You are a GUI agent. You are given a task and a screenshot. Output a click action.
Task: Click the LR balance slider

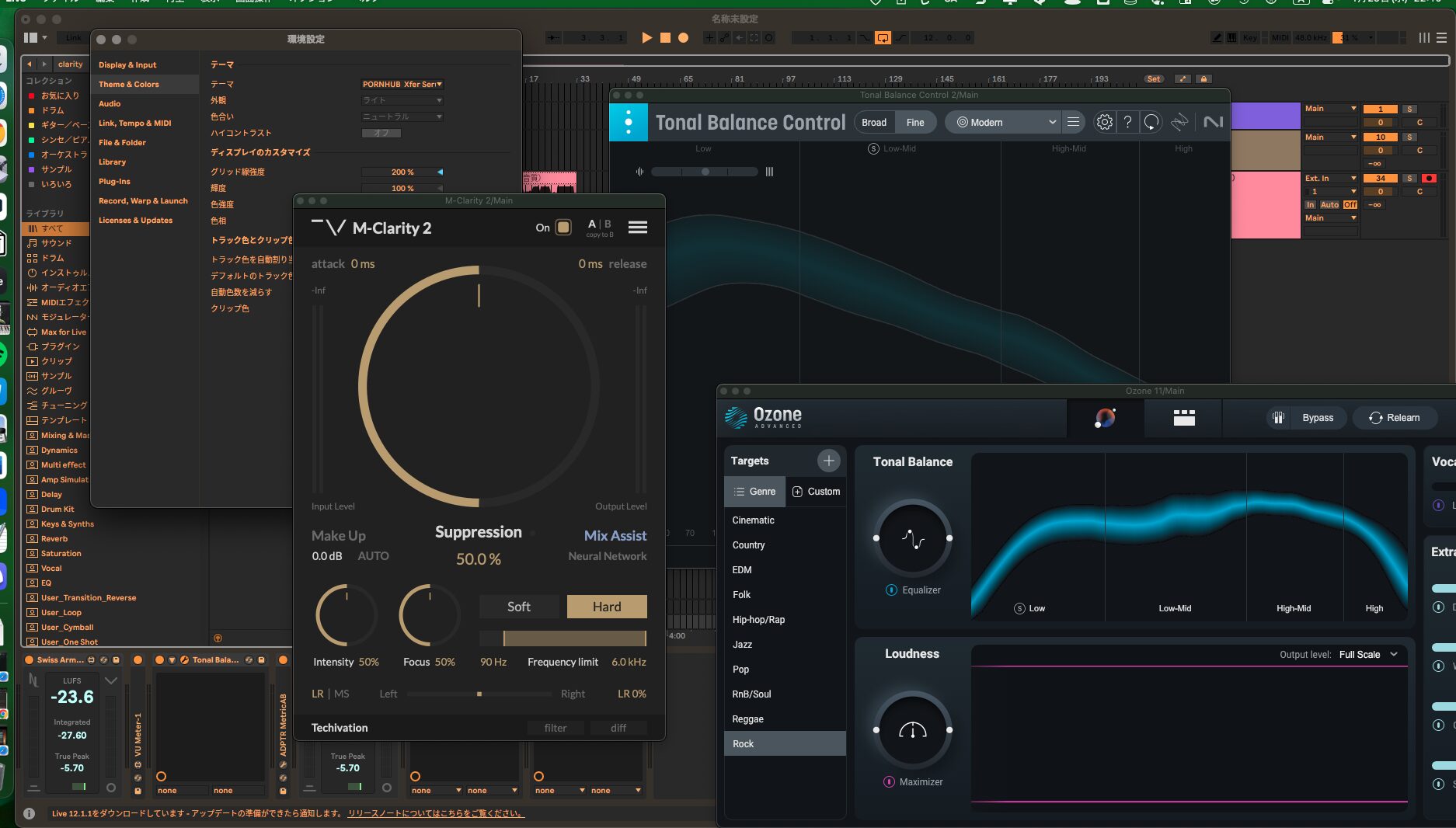click(x=479, y=694)
